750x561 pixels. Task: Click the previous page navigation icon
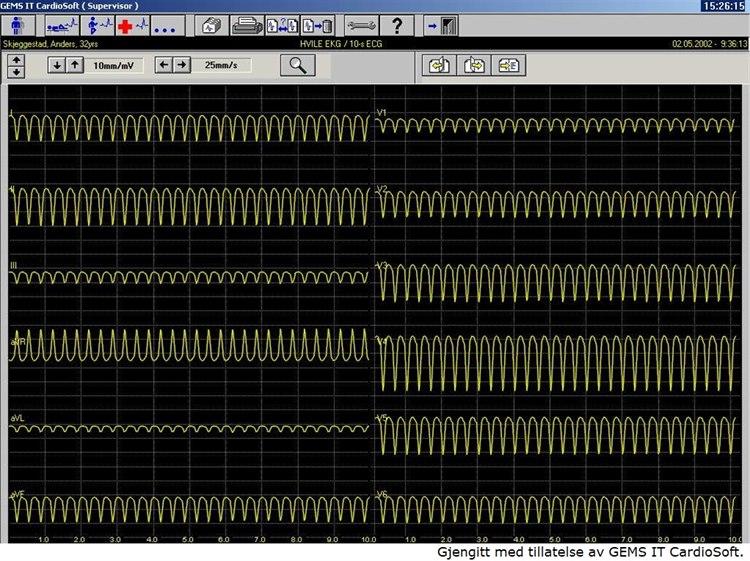pos(437,66)
